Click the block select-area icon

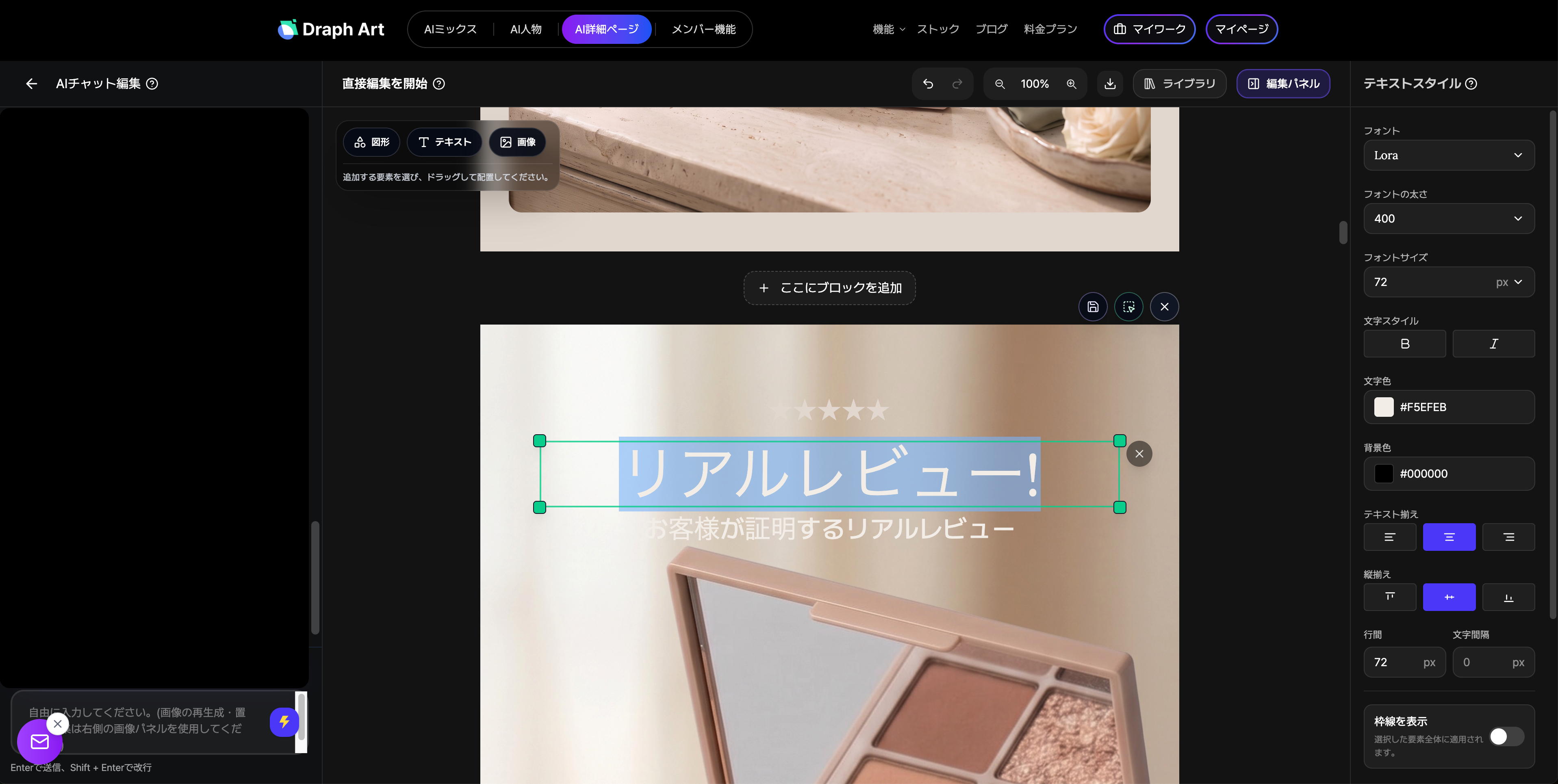tap(1128, 306)
